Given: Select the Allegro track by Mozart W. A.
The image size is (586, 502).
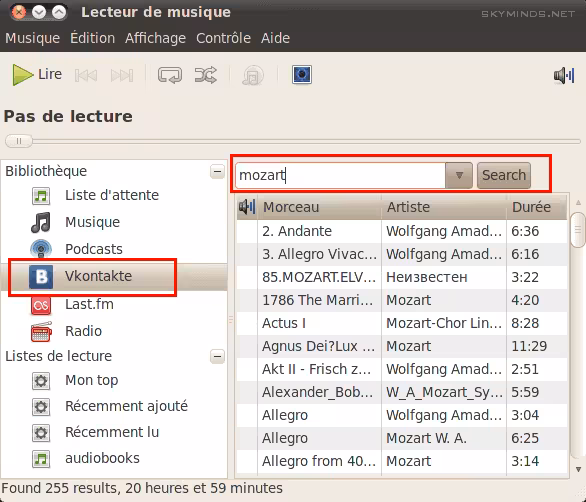Looking at the screenshot, I should click(x=402, y=438).
